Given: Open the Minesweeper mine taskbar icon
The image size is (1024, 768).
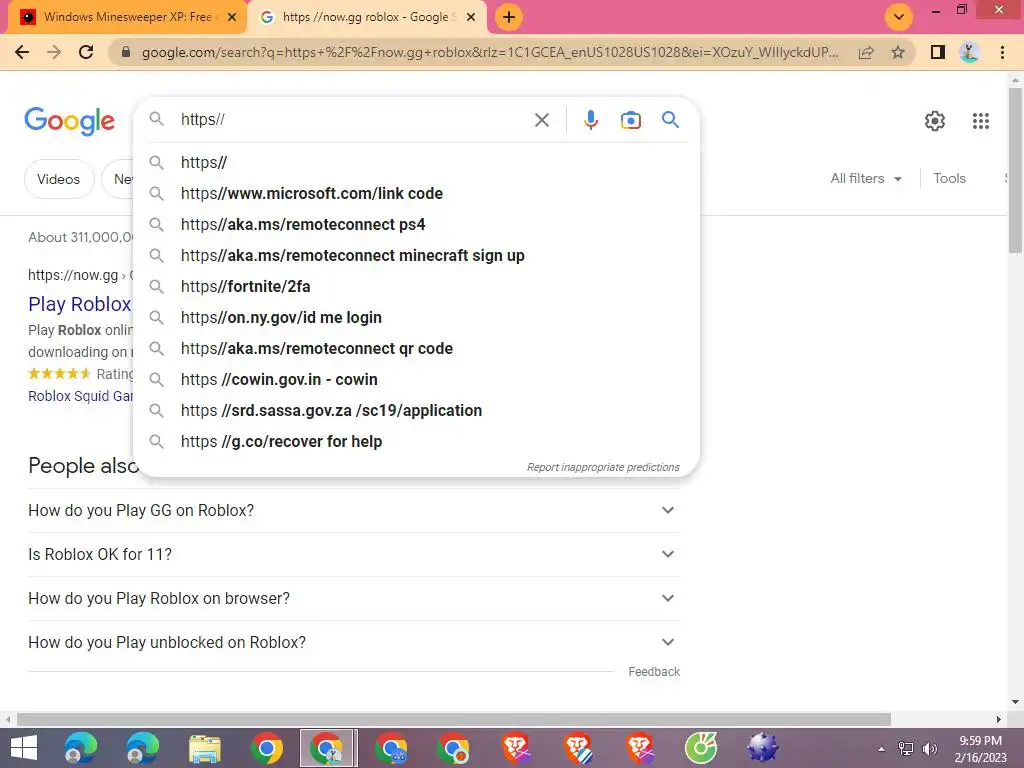Looking at the screenshot, I should click(763, 748).
